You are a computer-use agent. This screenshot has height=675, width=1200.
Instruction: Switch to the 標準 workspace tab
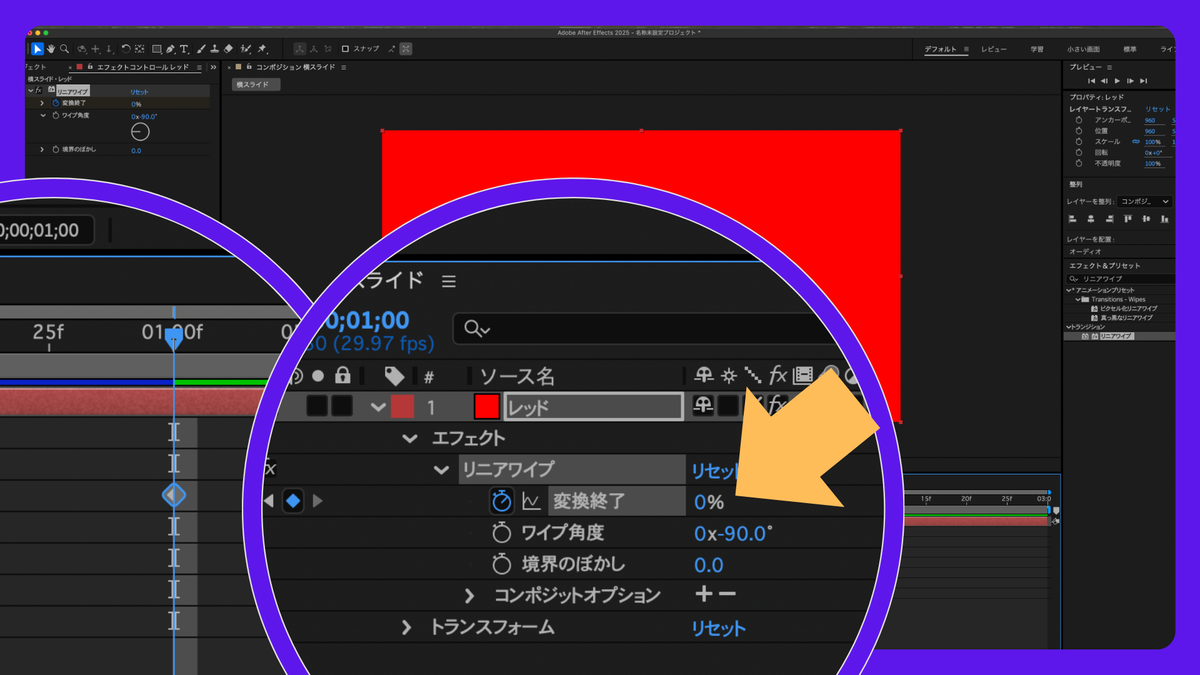click(1130, 49)
